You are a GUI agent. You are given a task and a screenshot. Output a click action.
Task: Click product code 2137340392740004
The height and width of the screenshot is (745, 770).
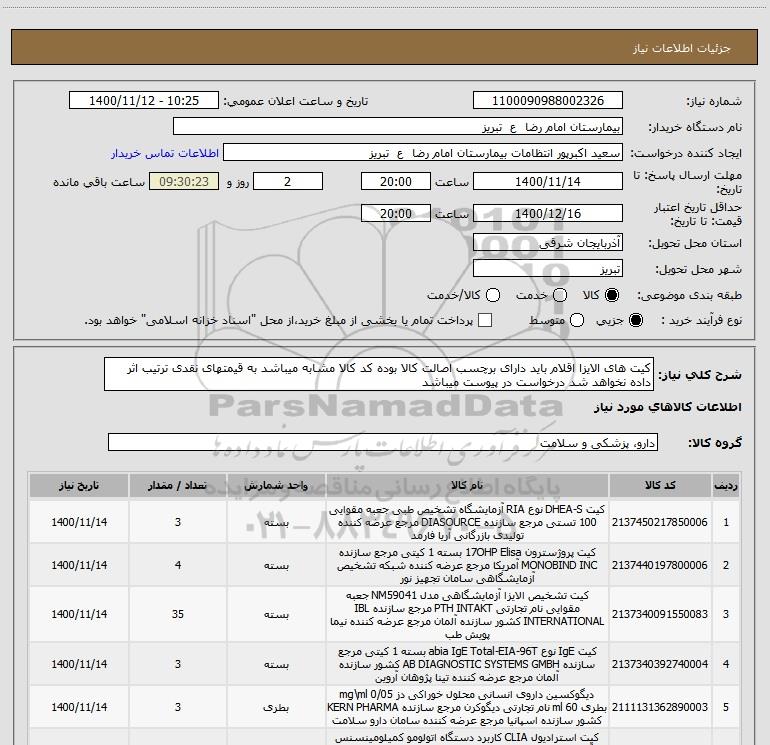point(660,664)
